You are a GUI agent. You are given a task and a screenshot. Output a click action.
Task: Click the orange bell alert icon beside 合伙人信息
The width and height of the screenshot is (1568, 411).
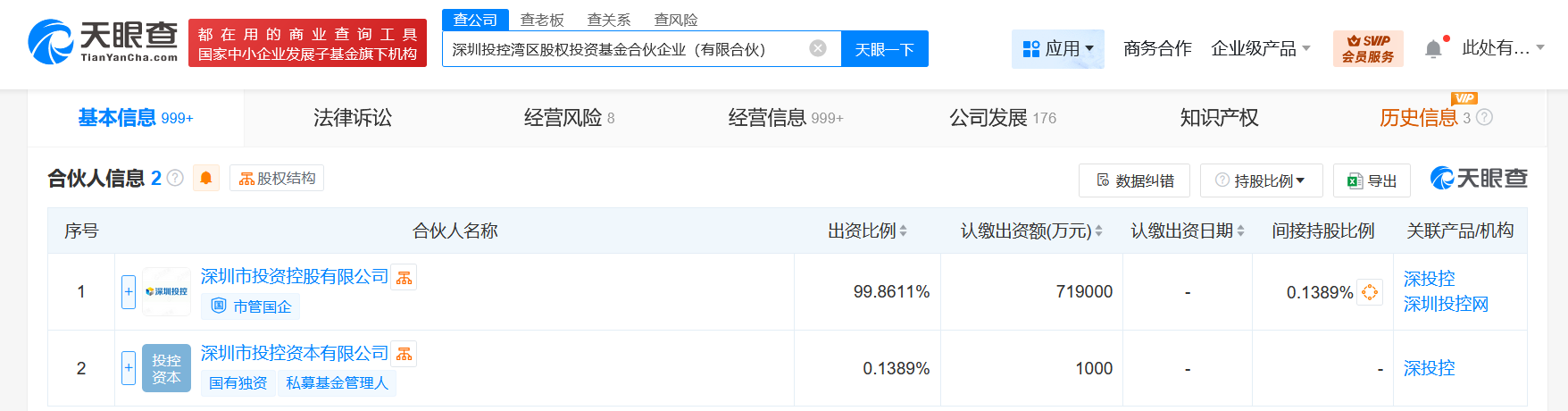[205, 178]
